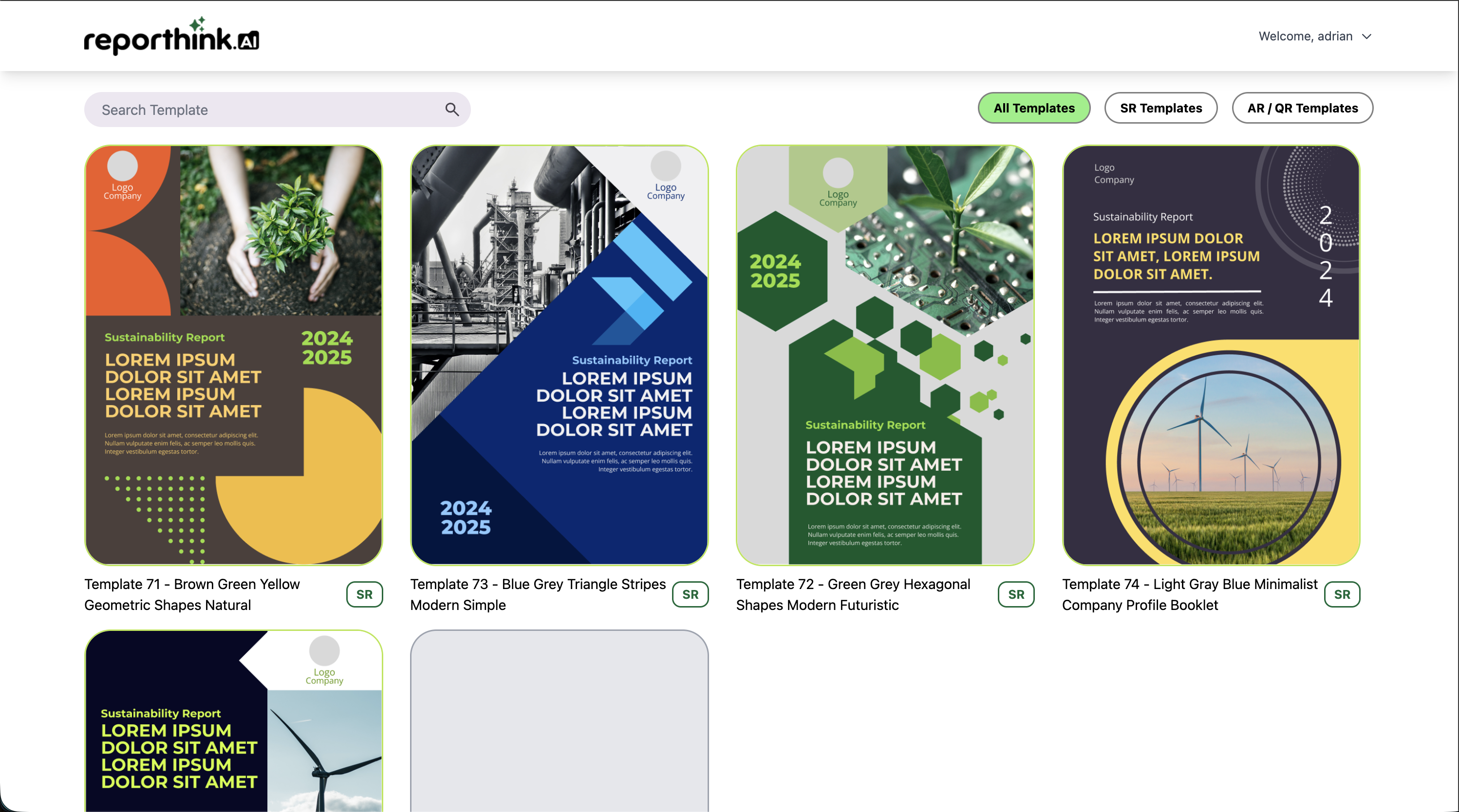Screen dimensions: 1459x812
Task: Enable the All Templates filter
Action: 1034,108
